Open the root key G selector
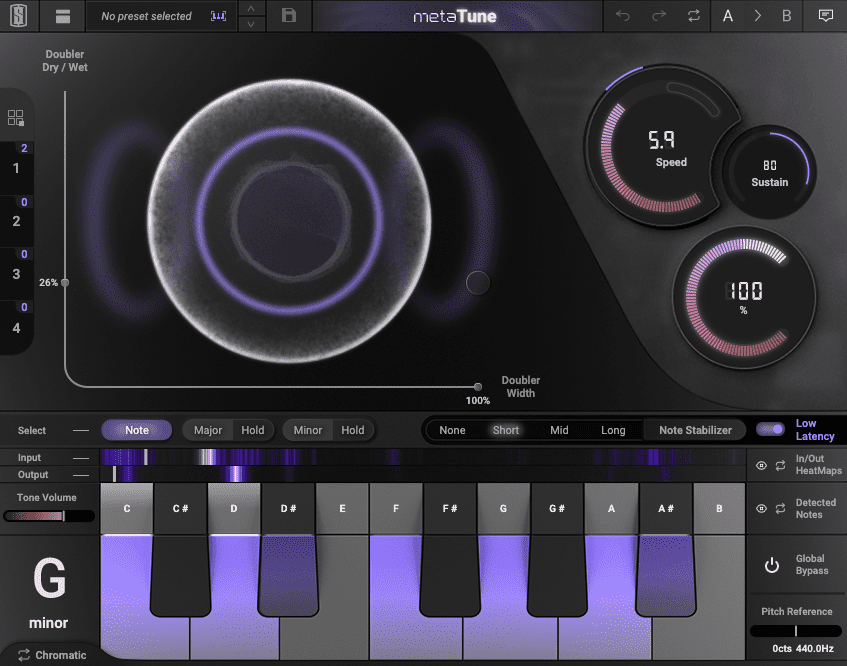The height and width of the screenshot is (666, 847). tap(49, 578)
